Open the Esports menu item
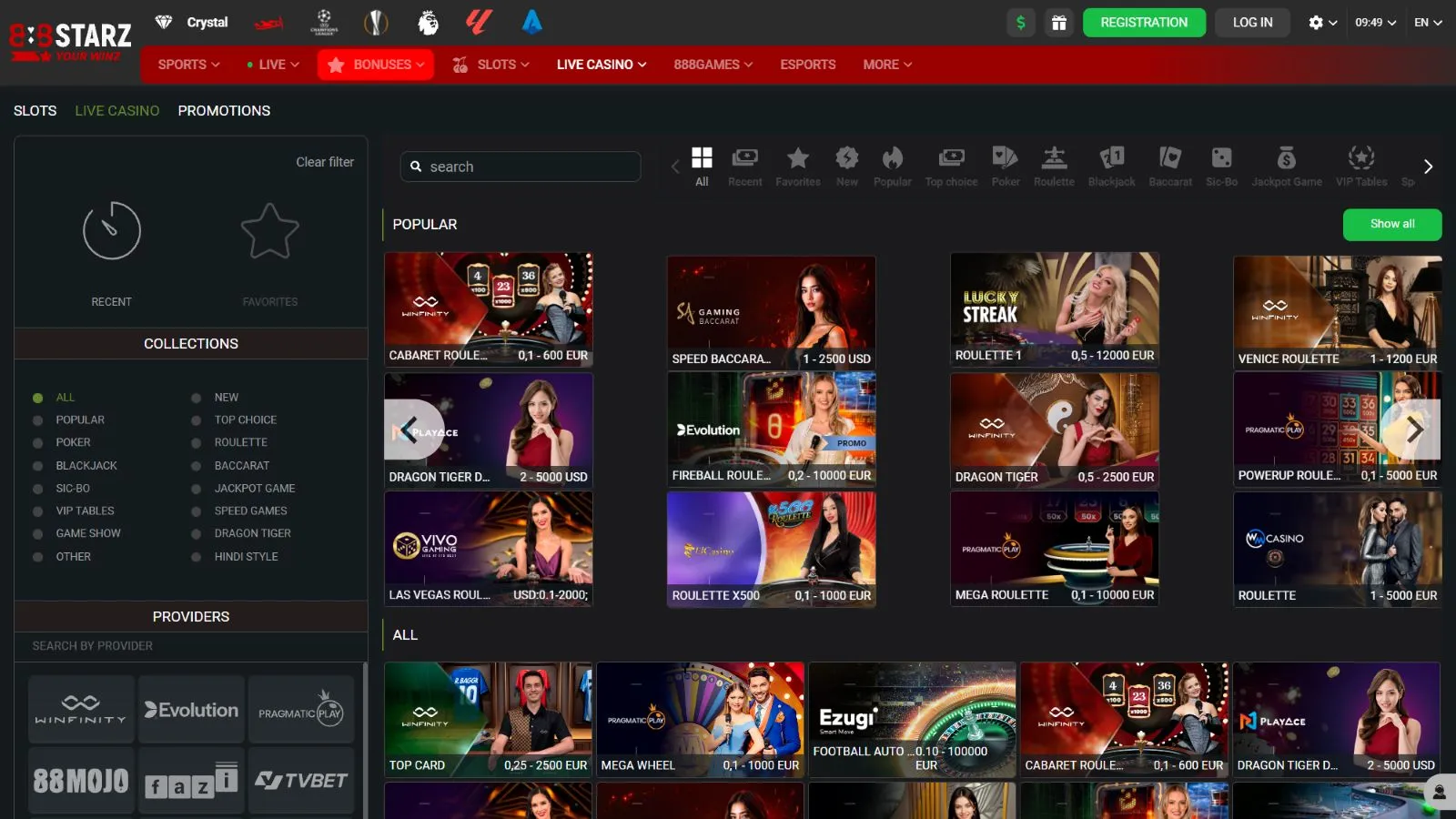 click(x=807, y=65)
